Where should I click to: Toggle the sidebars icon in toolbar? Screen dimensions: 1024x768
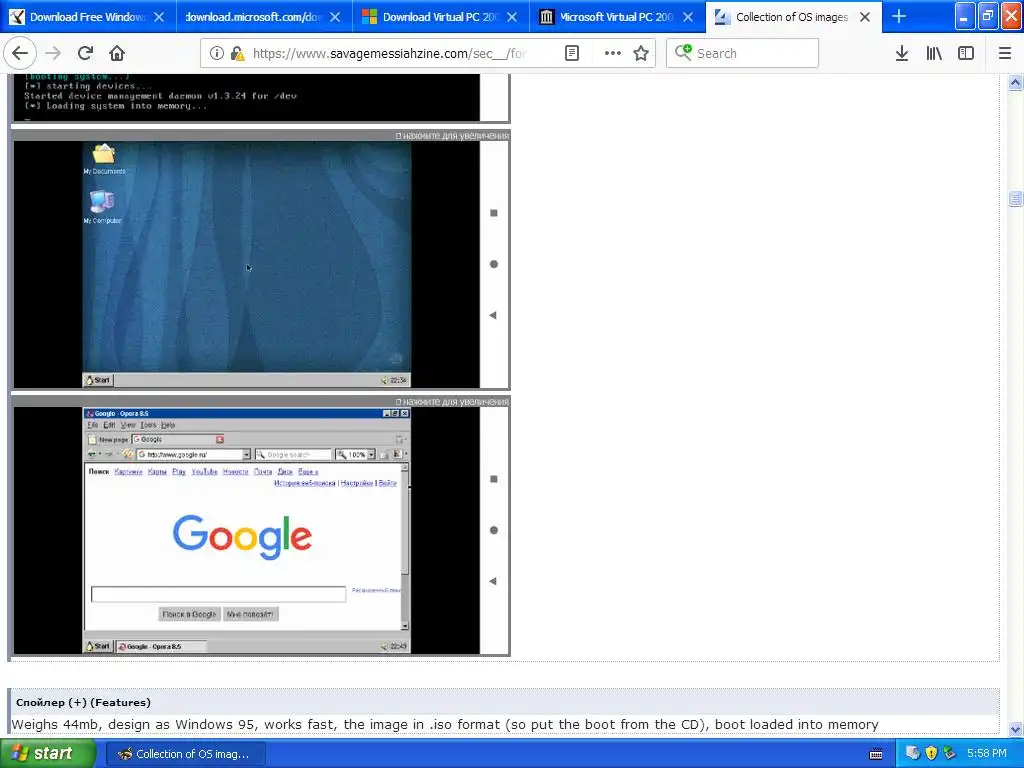tap(966, 54)
